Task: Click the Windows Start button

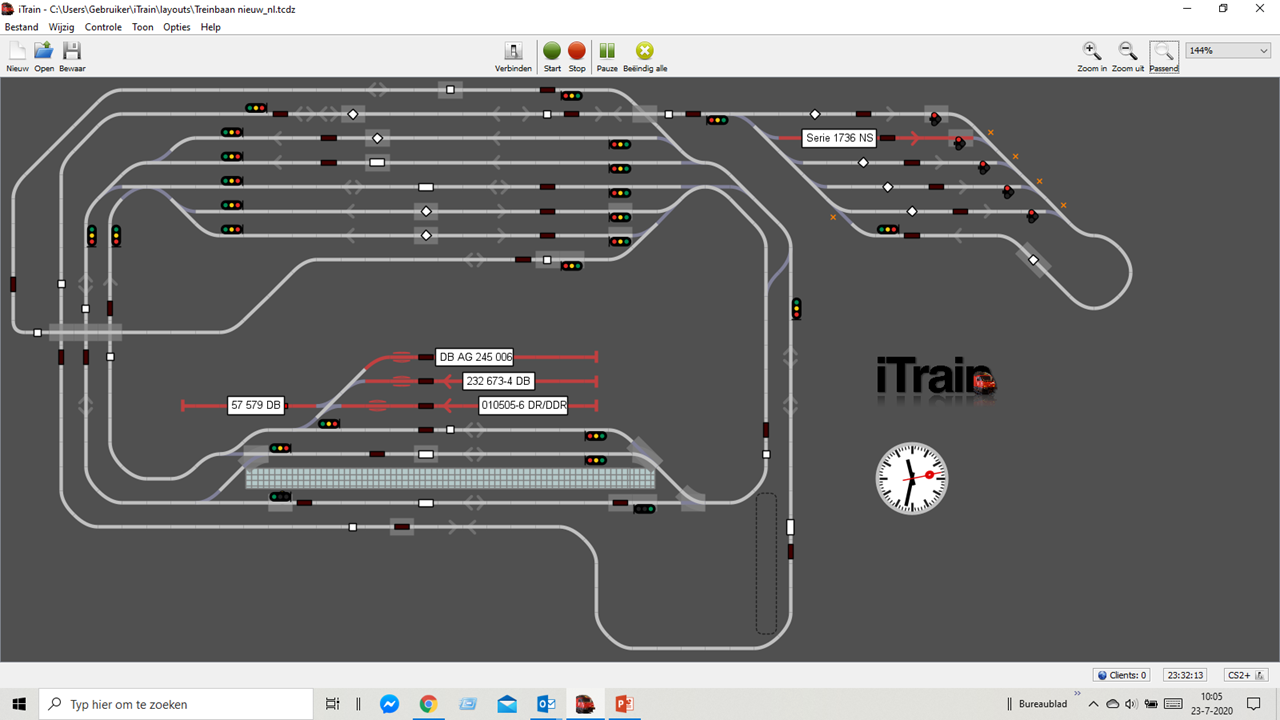Action: [x=19, y=704]
